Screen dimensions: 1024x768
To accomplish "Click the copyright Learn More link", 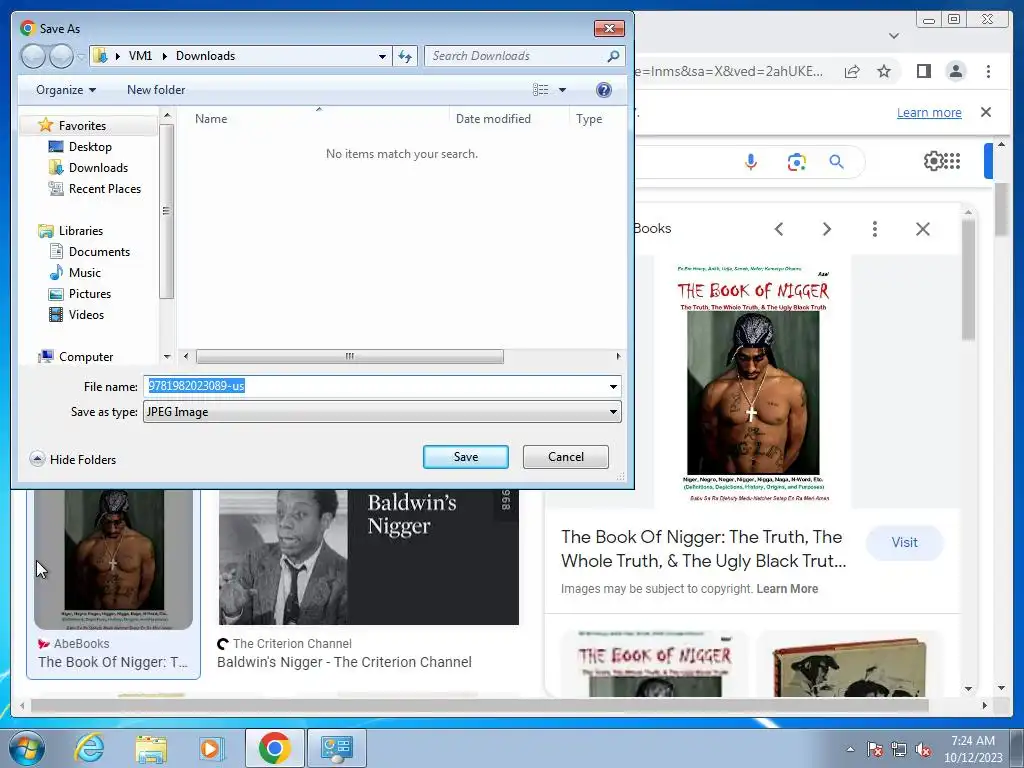I will click(x=787, y=589).
